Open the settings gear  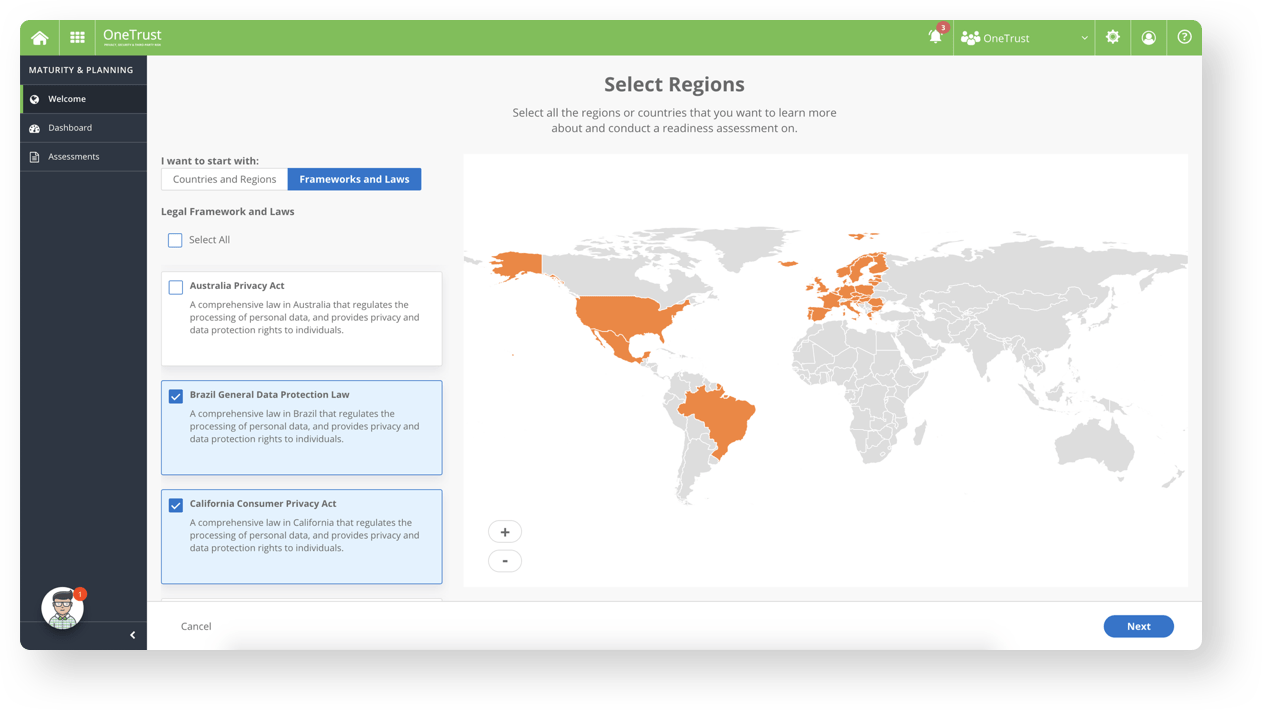pos(1112,38)
